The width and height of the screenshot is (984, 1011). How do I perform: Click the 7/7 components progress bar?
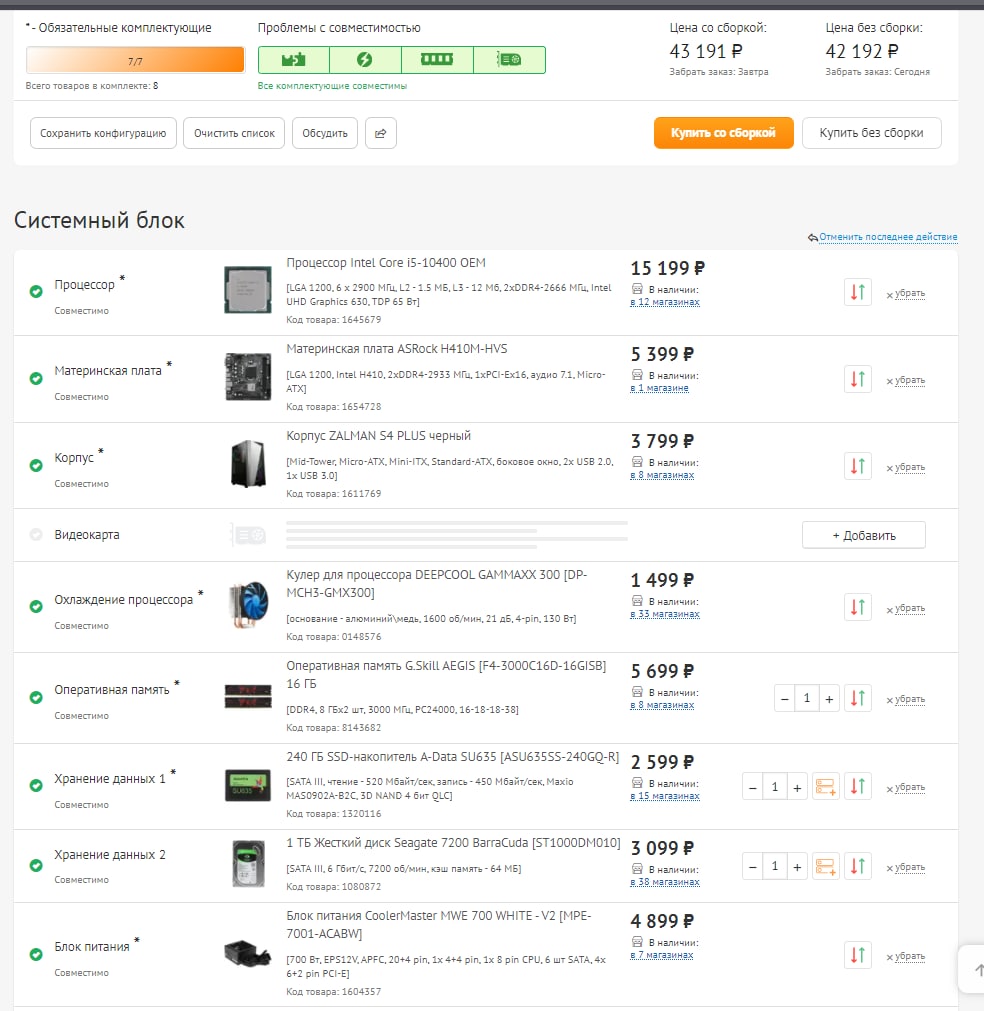tap(135, 61)
